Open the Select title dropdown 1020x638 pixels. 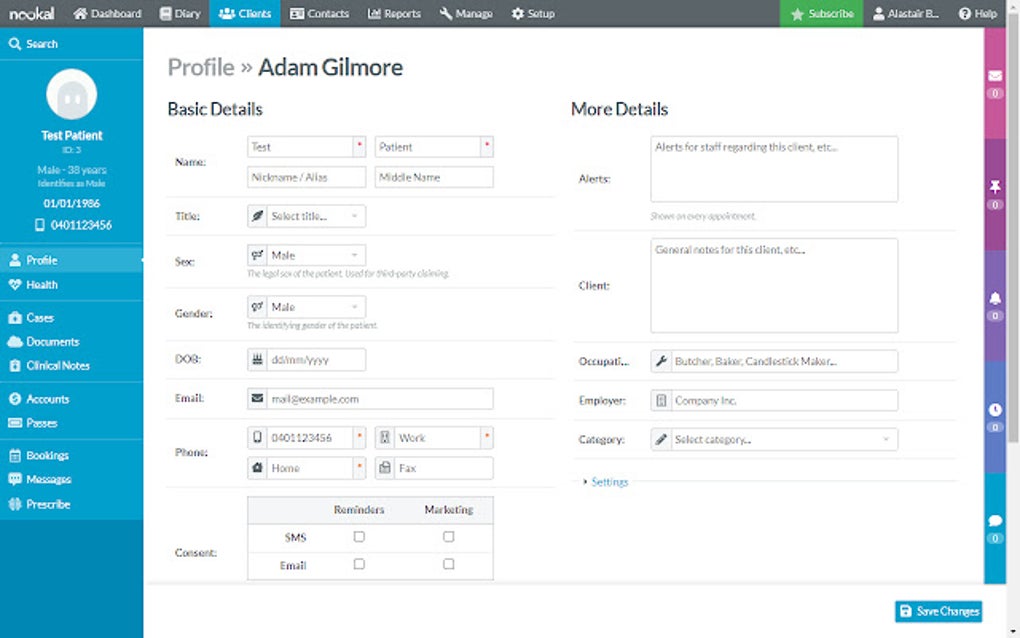[x=306, y=216]
